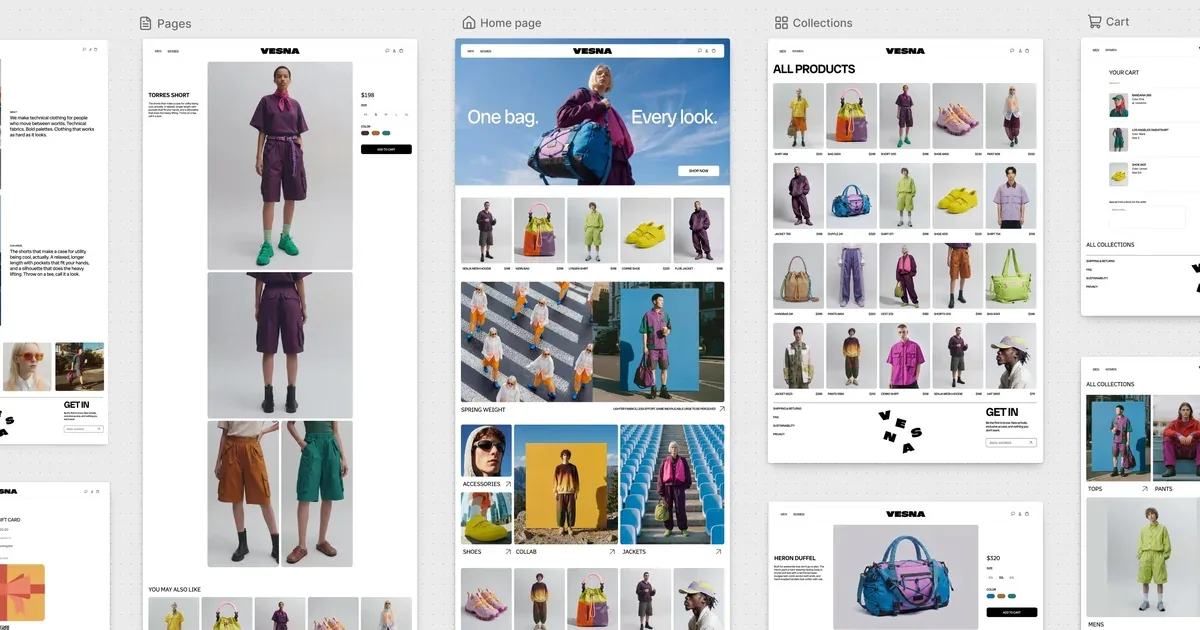Click arrow icon next to TOPS label

1144,489
